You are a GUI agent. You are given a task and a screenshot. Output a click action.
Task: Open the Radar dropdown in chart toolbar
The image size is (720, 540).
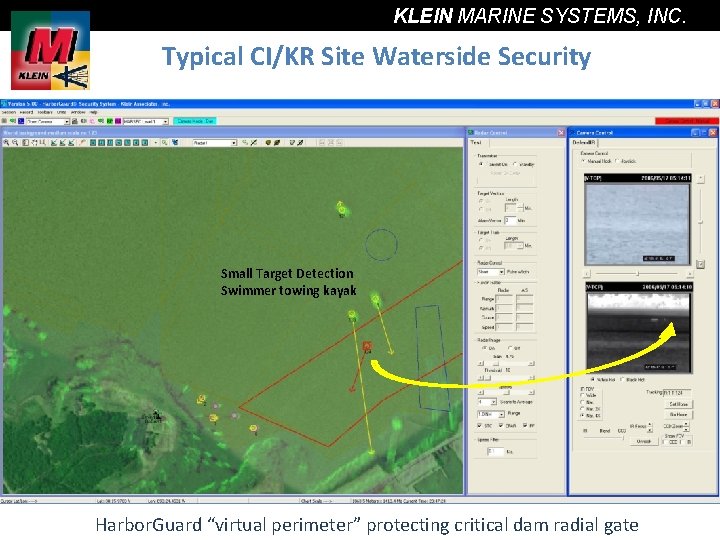pos(233,143)
